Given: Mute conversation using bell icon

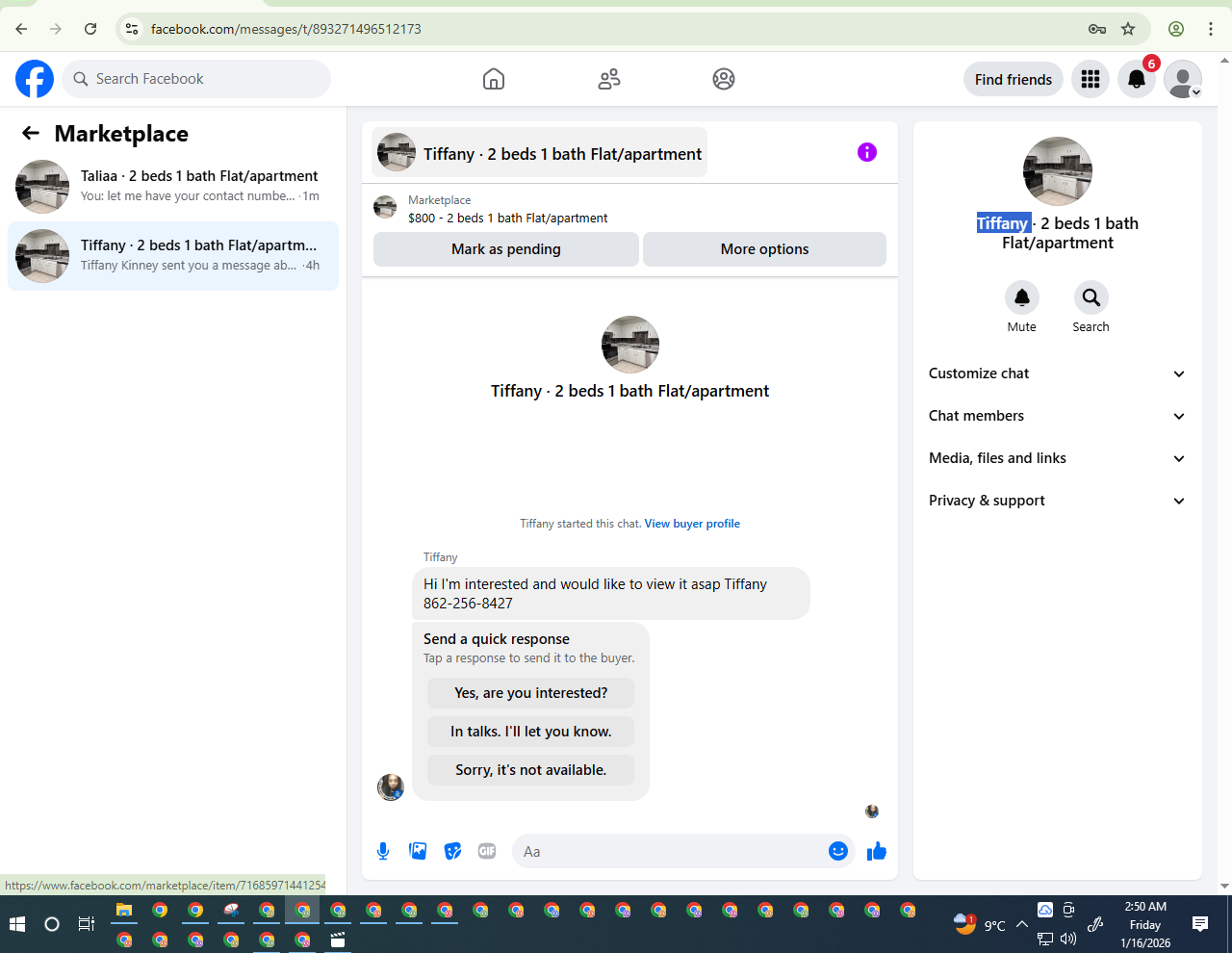Looking at the screenshot, I should click(1022, 297).
